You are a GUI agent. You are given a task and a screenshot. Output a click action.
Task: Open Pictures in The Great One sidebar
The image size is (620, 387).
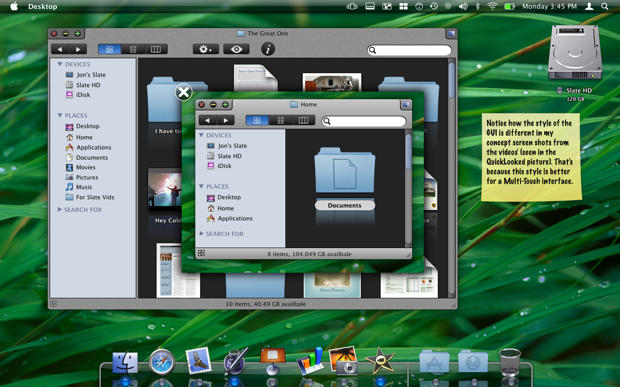pos(82,177)
